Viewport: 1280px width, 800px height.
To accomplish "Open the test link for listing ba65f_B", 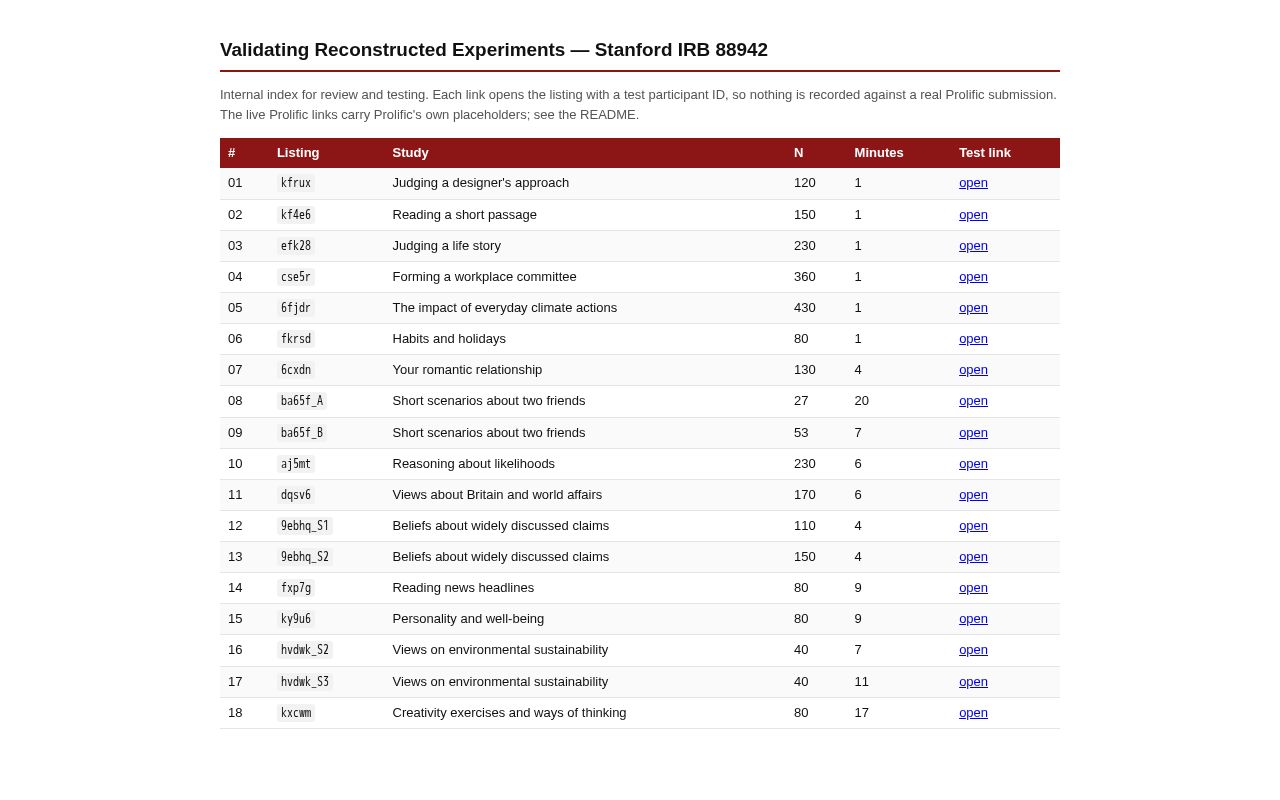I will point(973,433).
